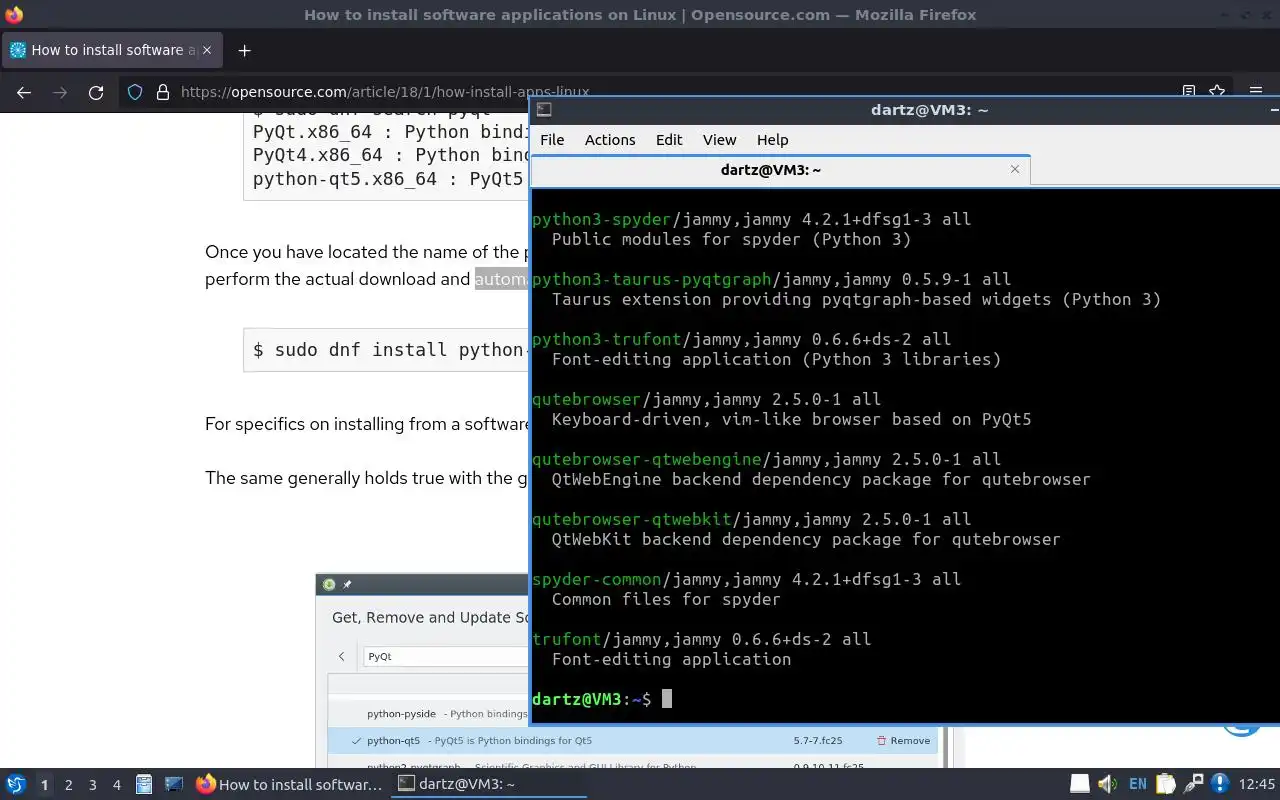Click the '$ sudo dnf install python-' code block
The width and height of the screenshot is (1280, 800).
[x=386, y=350]
